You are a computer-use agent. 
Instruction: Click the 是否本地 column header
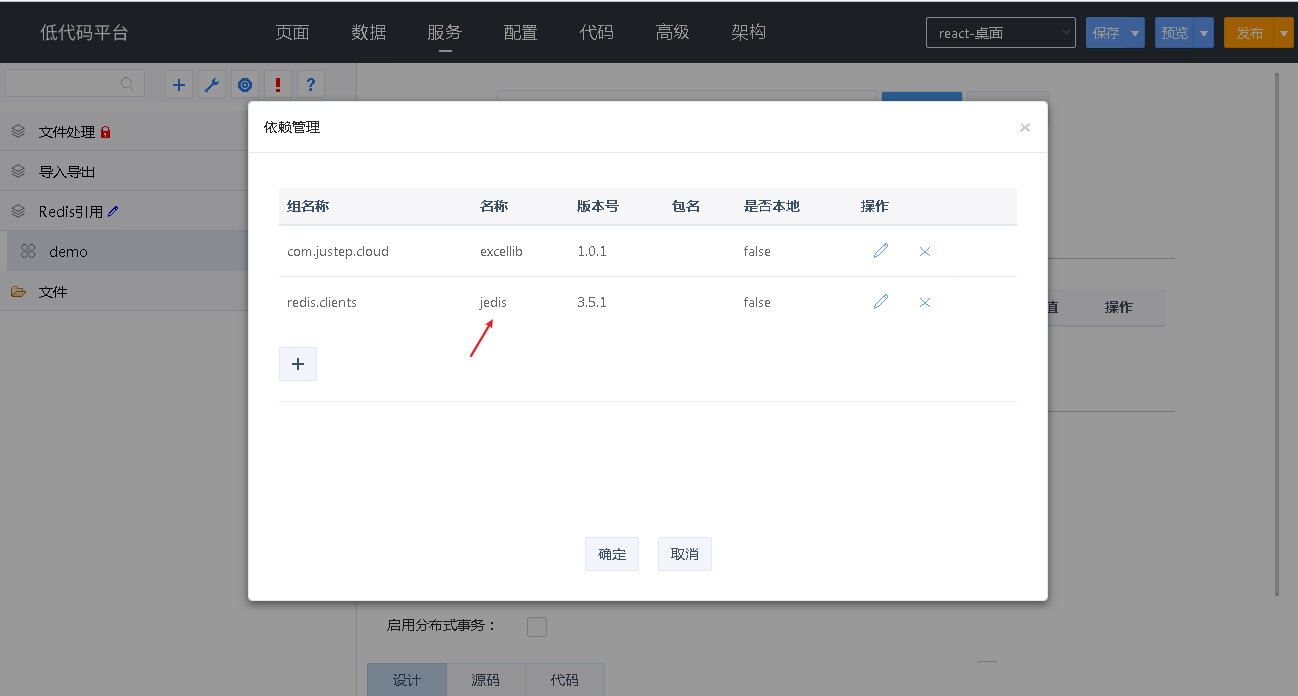tap(772, 206)
